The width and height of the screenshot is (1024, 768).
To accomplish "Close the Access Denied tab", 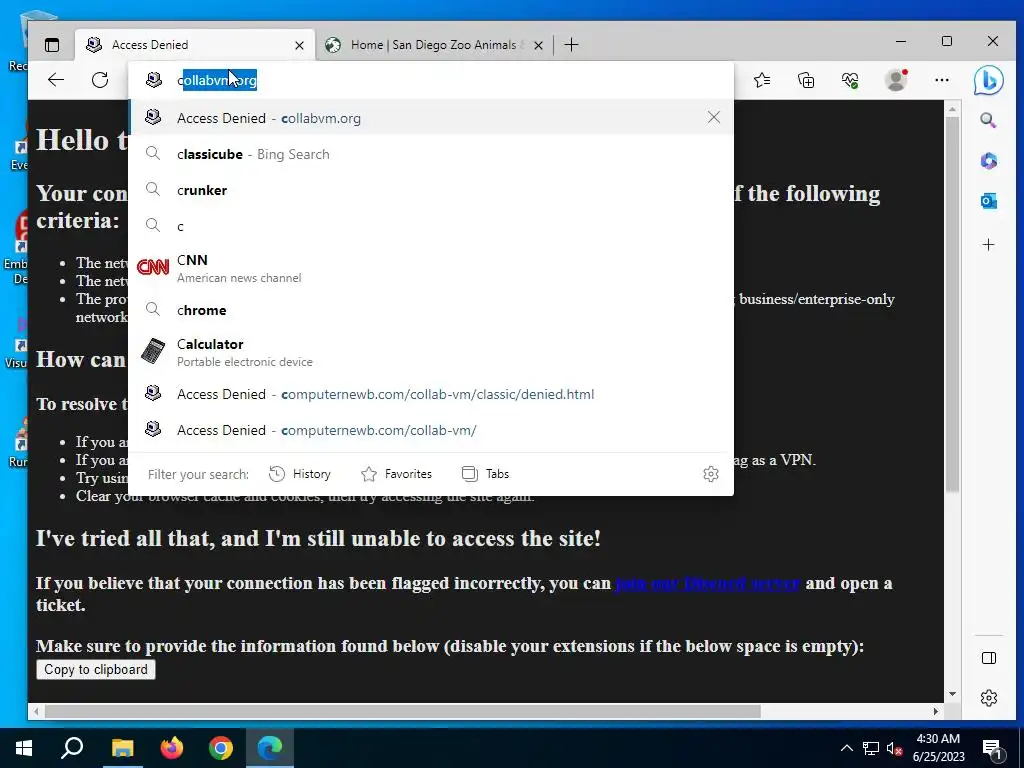I will tap(299, 45).
